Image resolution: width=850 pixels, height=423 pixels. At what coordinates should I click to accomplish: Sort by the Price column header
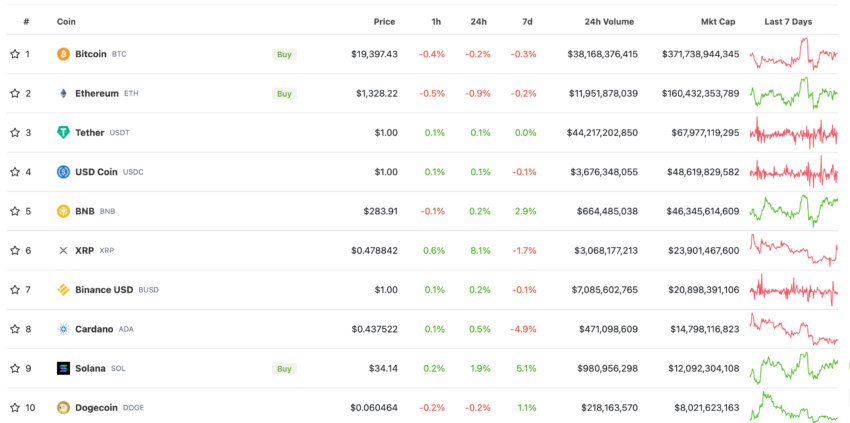click(384, 22)
